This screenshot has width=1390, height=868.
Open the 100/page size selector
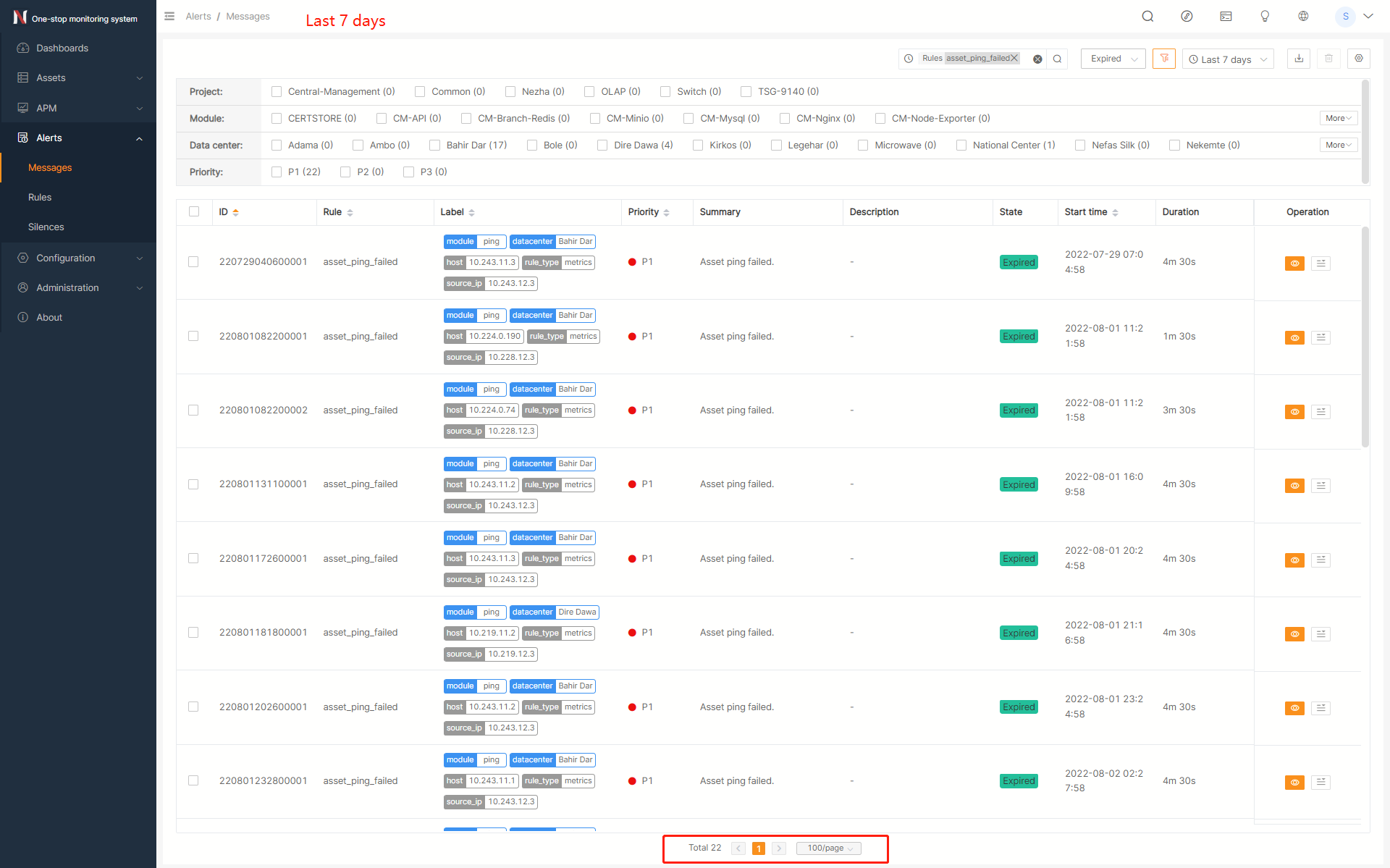pyautogui.click(x=829, y=848)
